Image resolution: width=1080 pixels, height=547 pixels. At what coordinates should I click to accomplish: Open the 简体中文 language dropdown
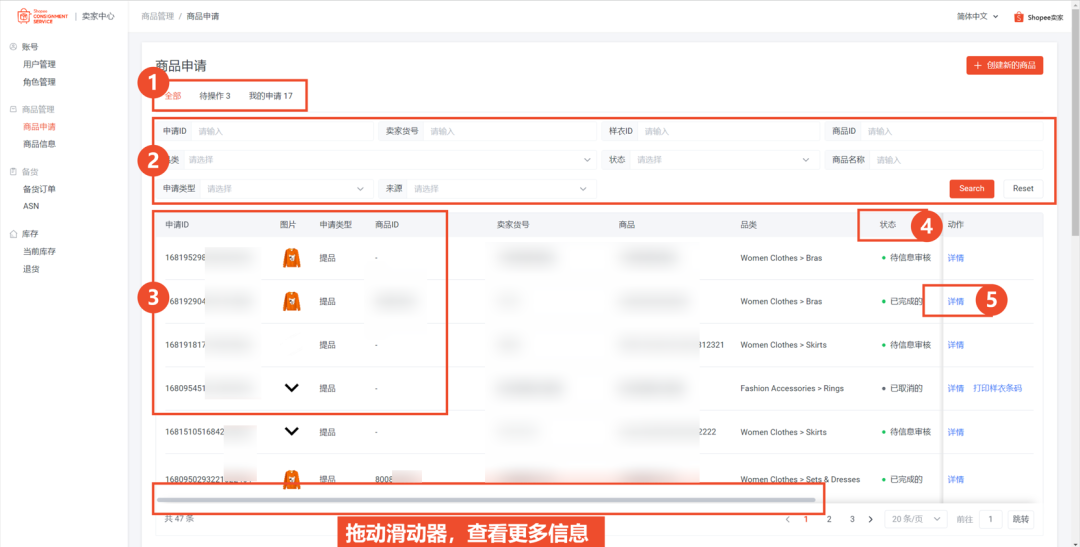(x=978, y=16)
